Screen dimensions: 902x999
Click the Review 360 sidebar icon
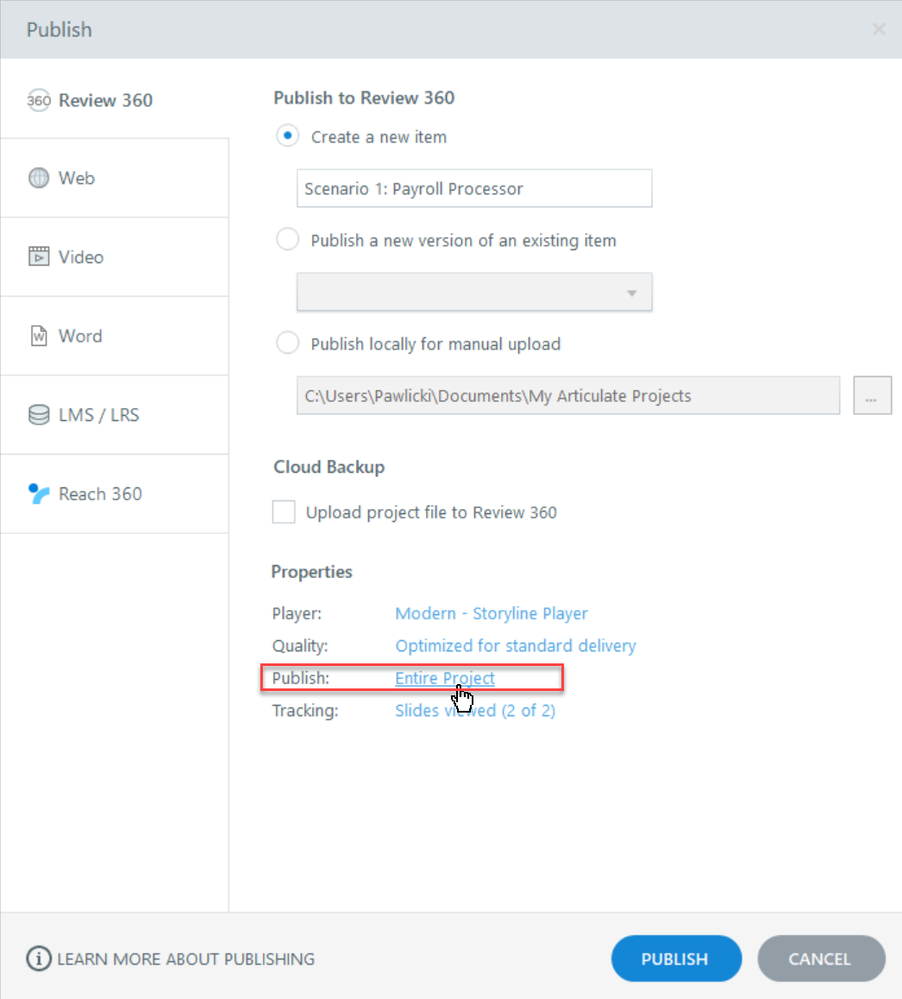[38, 100]
